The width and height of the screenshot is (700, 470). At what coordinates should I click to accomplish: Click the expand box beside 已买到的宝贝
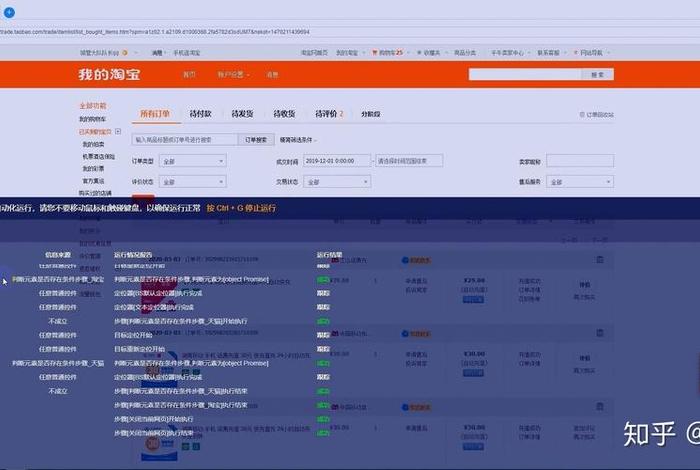pyautogui.click(x=118, y=131)
